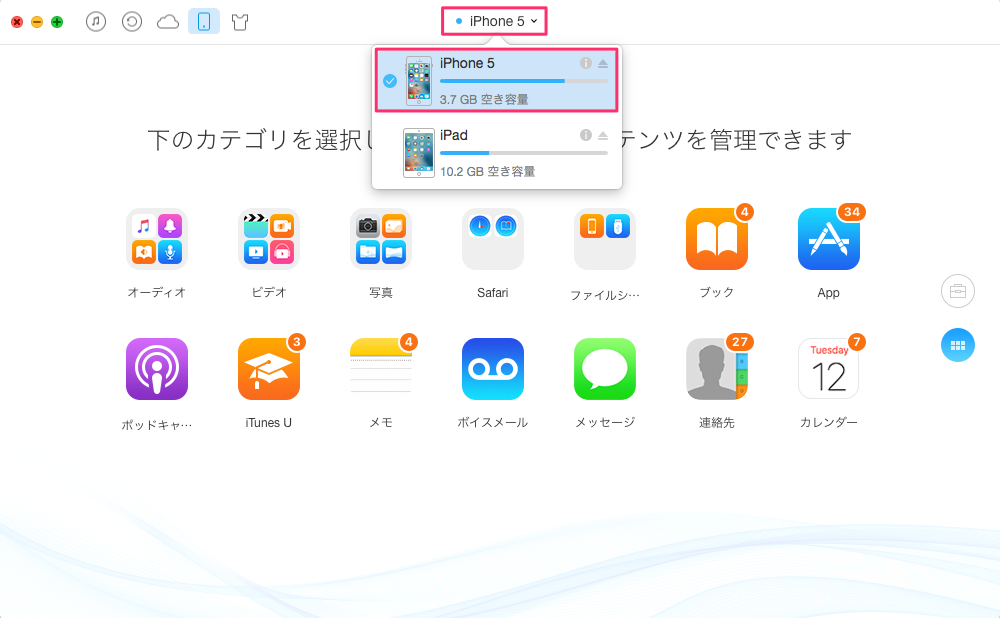Click the selected checkmark beside iPhone 5
The width and height of the screenshot is (1000, 618).
390,81
